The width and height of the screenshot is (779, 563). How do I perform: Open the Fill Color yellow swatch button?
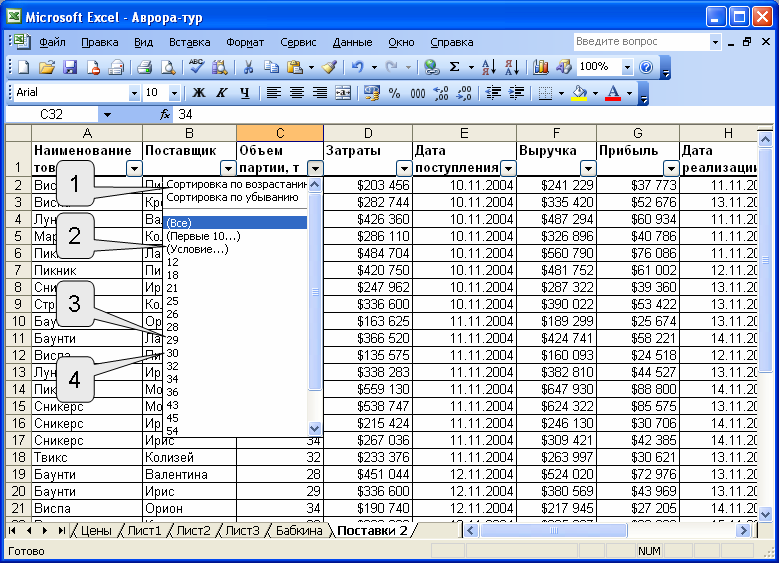click(579, 92)
